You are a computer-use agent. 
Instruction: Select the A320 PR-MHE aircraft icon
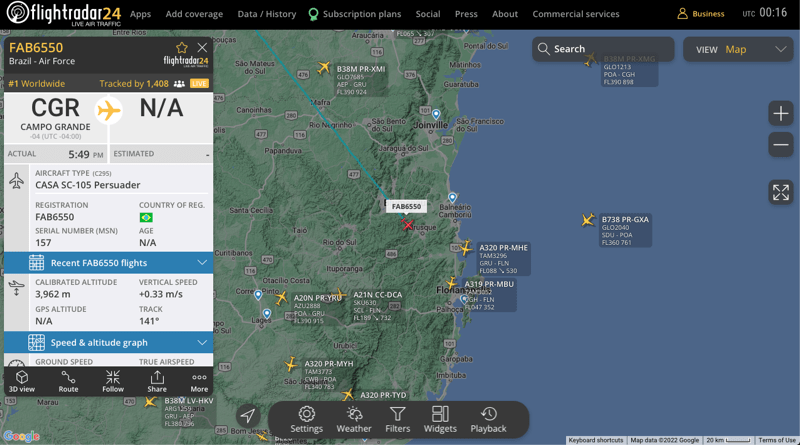465,249
